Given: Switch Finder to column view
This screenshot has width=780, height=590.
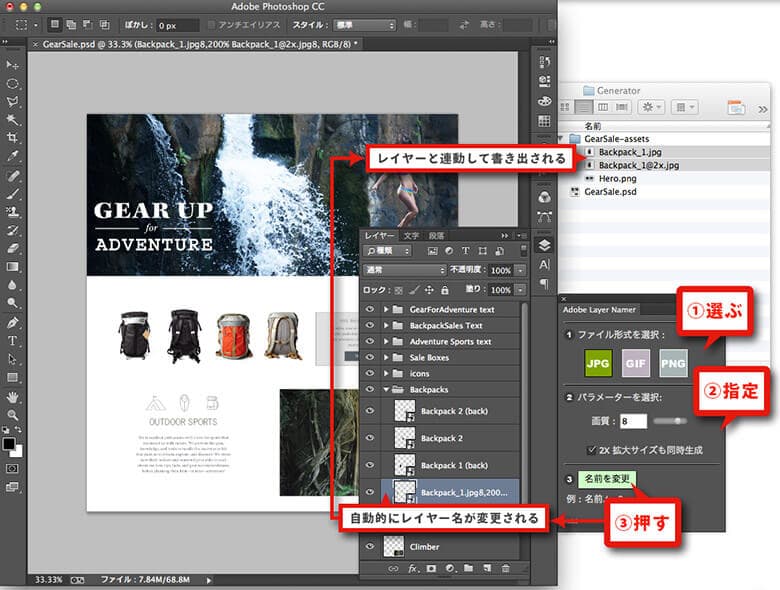Looking at the screenshot, I should (x=603, y=107).
